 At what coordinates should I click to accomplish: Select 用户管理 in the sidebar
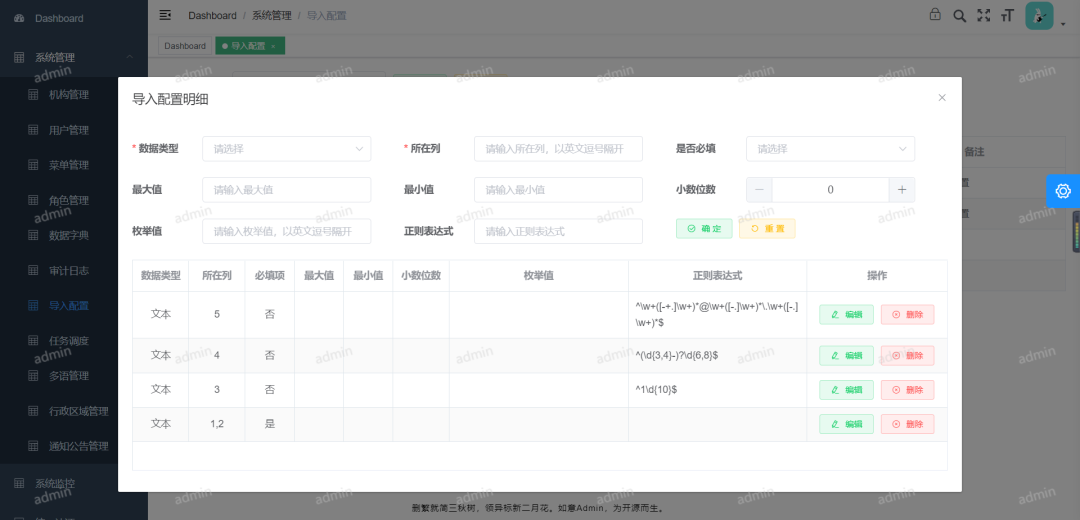coord(69,130)
